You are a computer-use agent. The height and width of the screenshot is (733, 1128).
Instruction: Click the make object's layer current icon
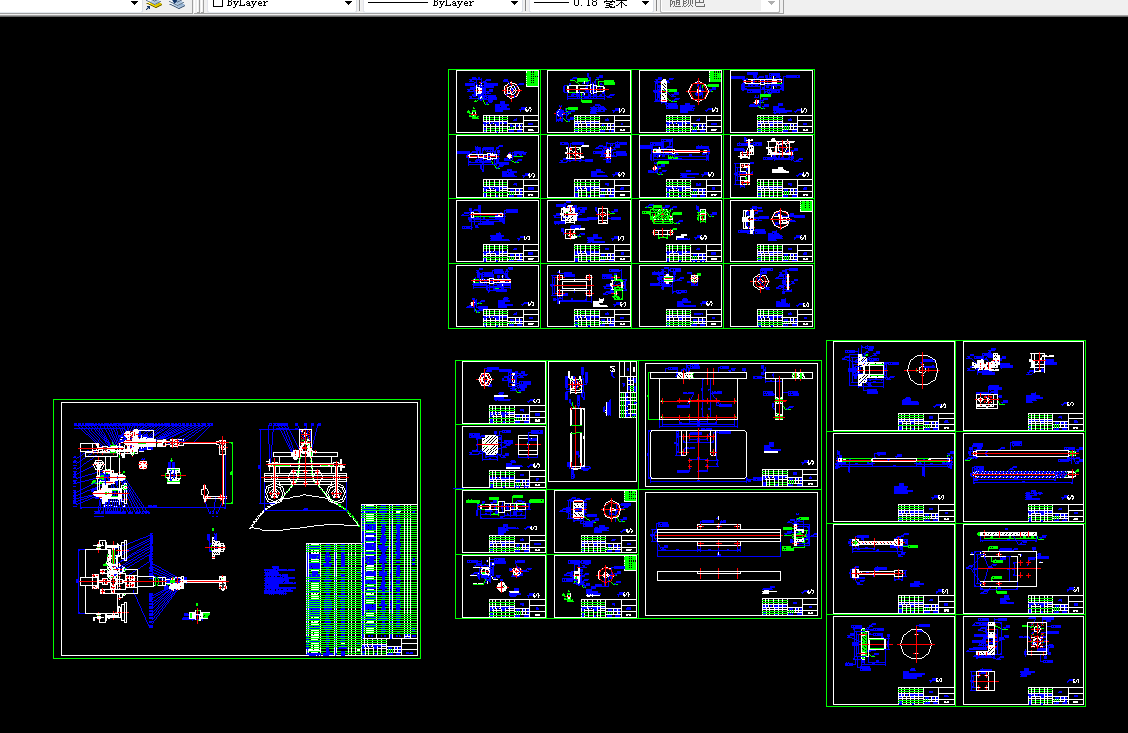tap(154, 4)
